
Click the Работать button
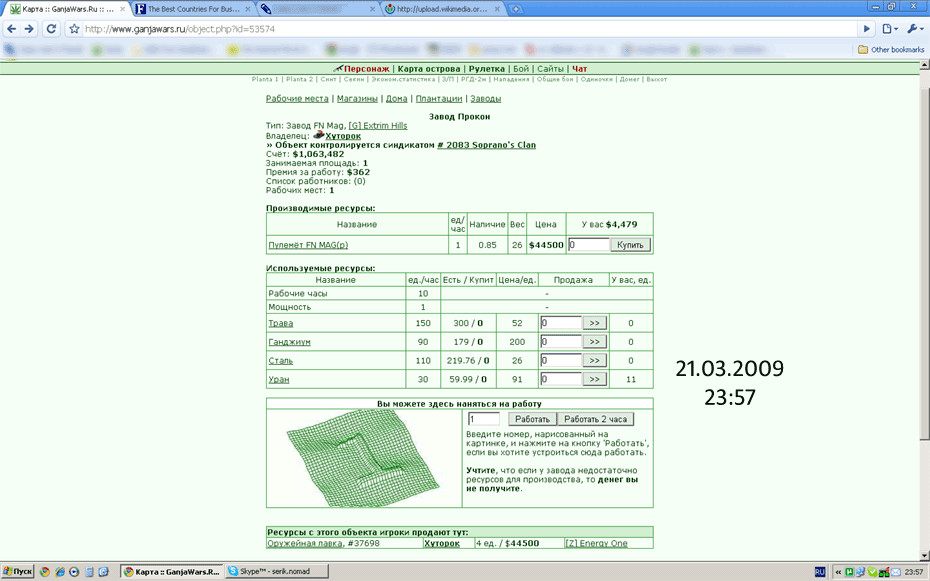coord(532,419)
